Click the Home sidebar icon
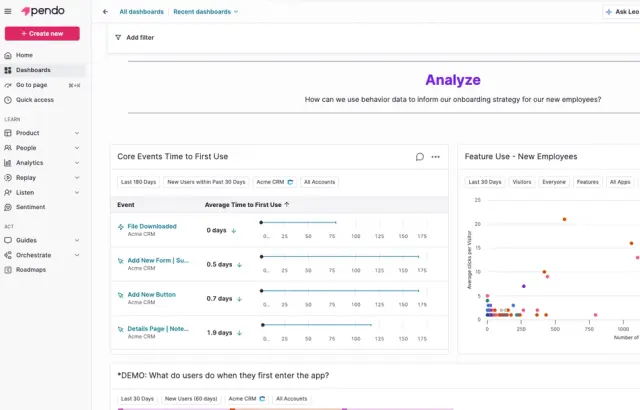 [8, 55]
